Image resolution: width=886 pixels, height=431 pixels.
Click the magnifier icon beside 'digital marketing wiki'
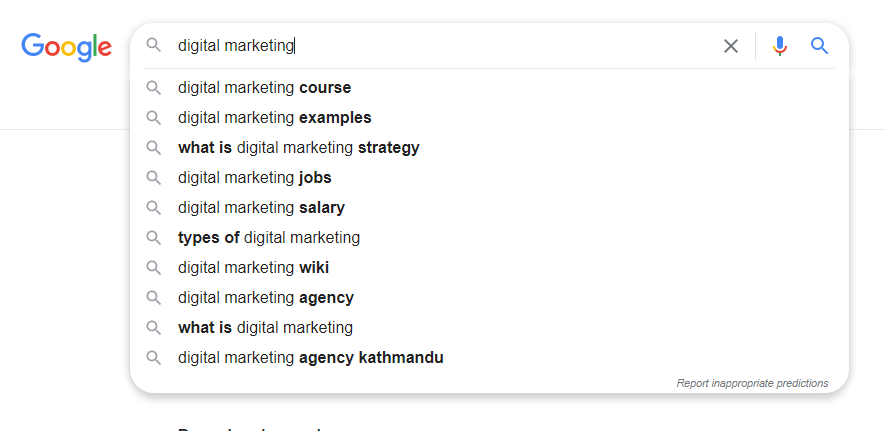point(154,267)
